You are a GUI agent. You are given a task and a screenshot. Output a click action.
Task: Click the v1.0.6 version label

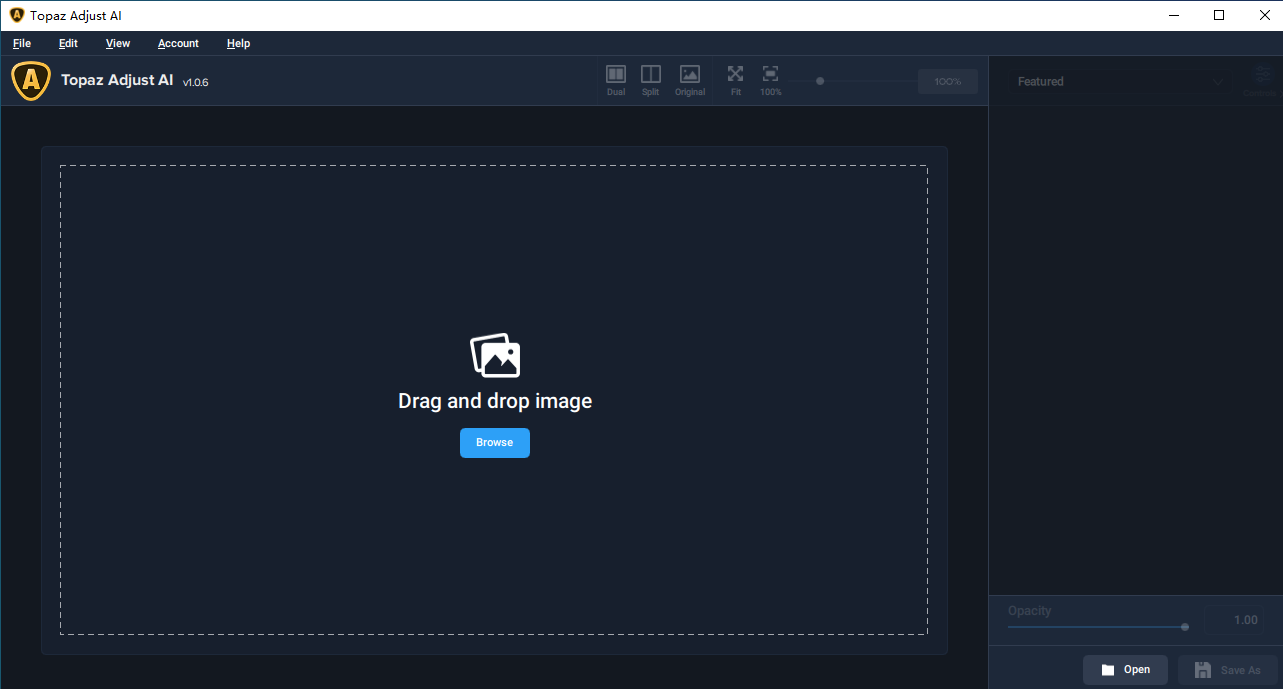(x=195, y=82)
